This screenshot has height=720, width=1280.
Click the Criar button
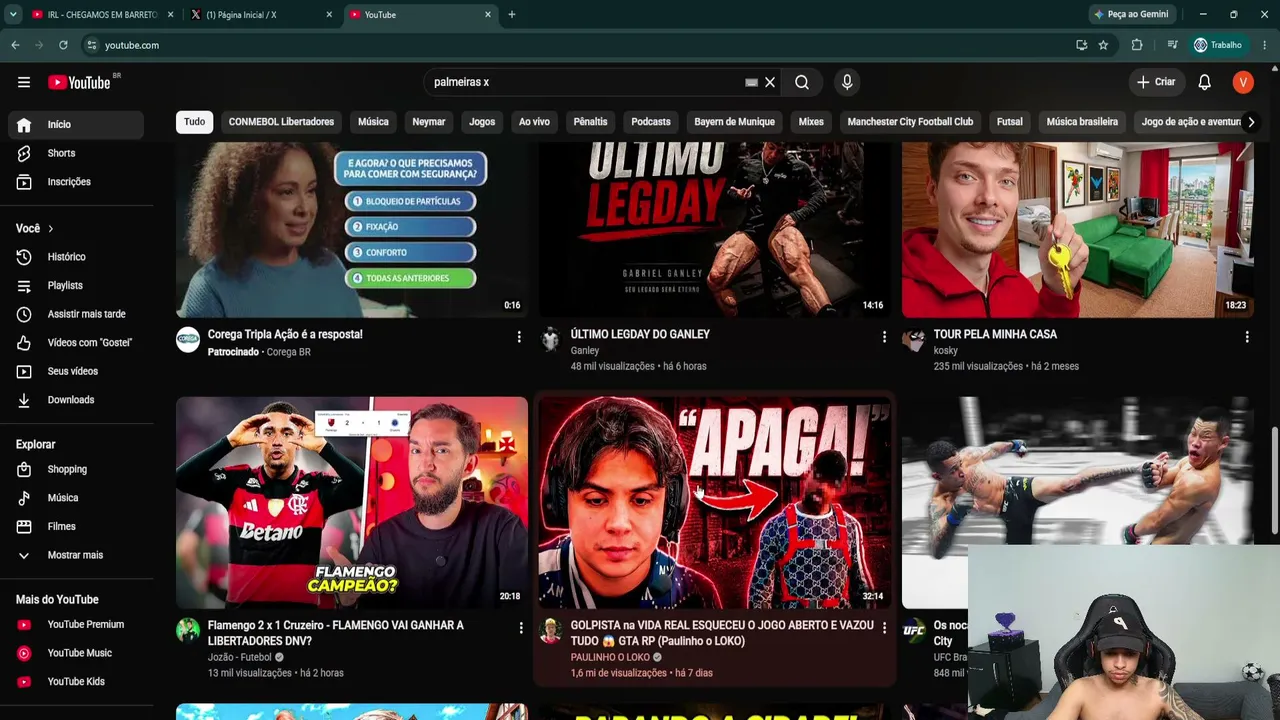[1157, 82]
